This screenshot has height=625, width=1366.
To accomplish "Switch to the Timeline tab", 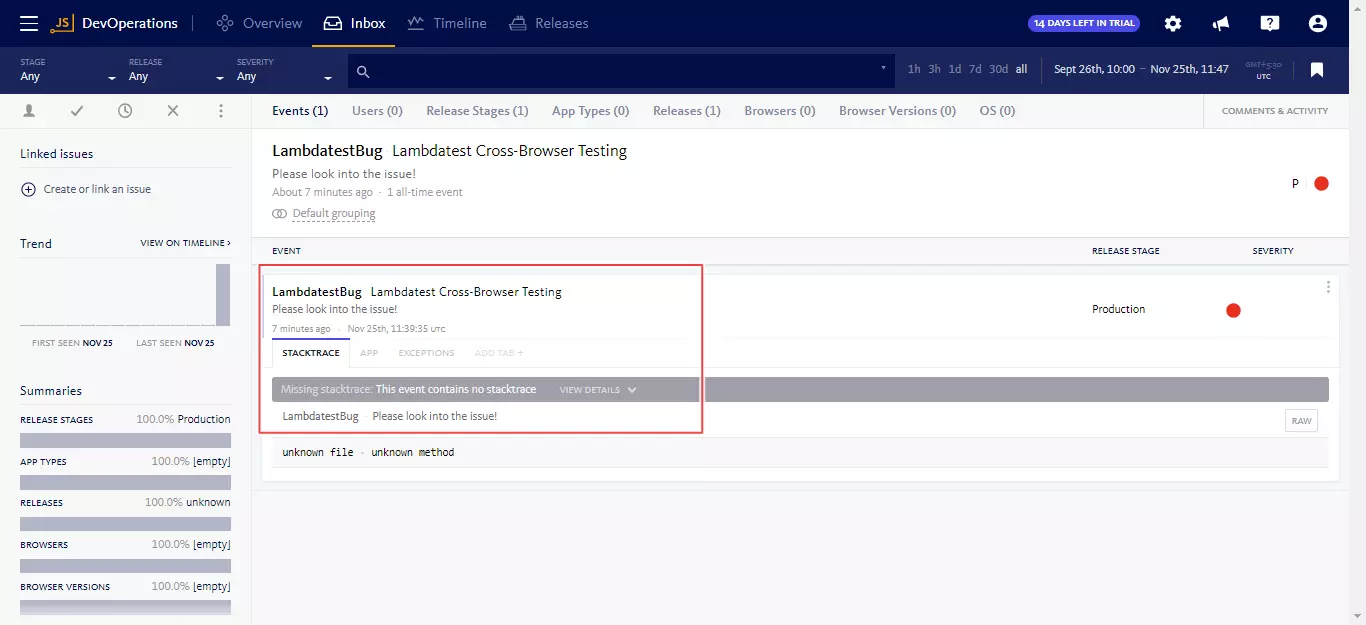I will tap(447, 23).
